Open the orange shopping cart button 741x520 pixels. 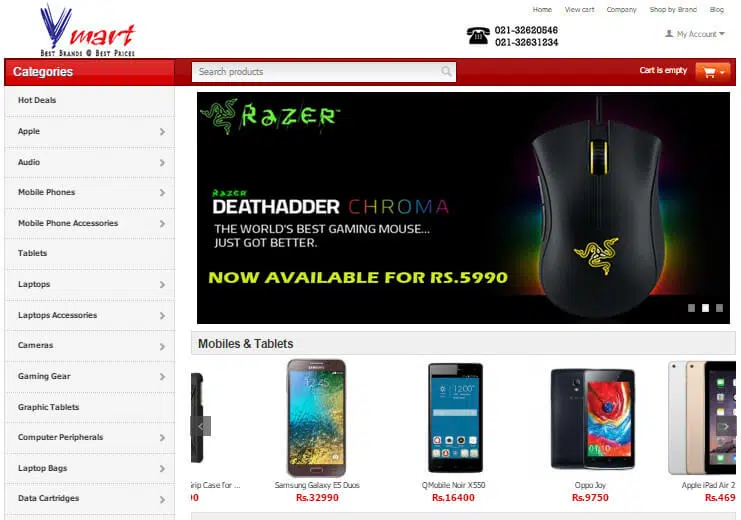pos(713,72)
